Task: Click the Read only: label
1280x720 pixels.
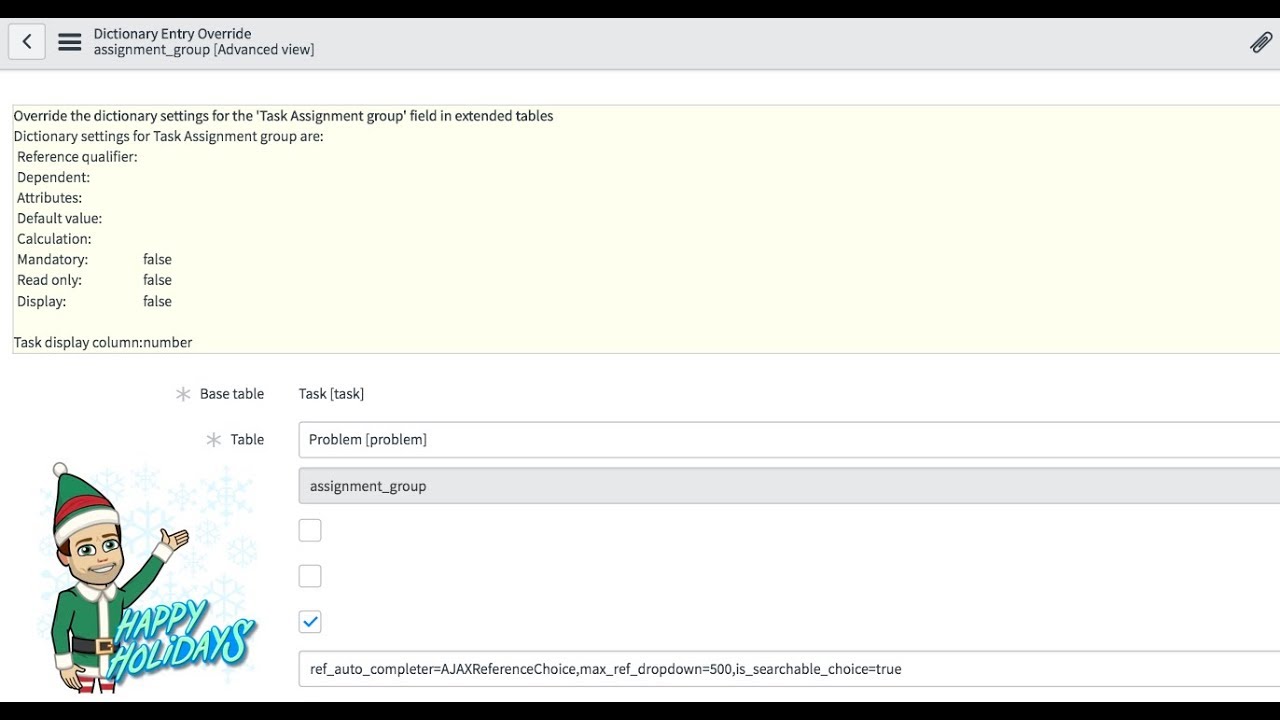Action: pos(49,280)
